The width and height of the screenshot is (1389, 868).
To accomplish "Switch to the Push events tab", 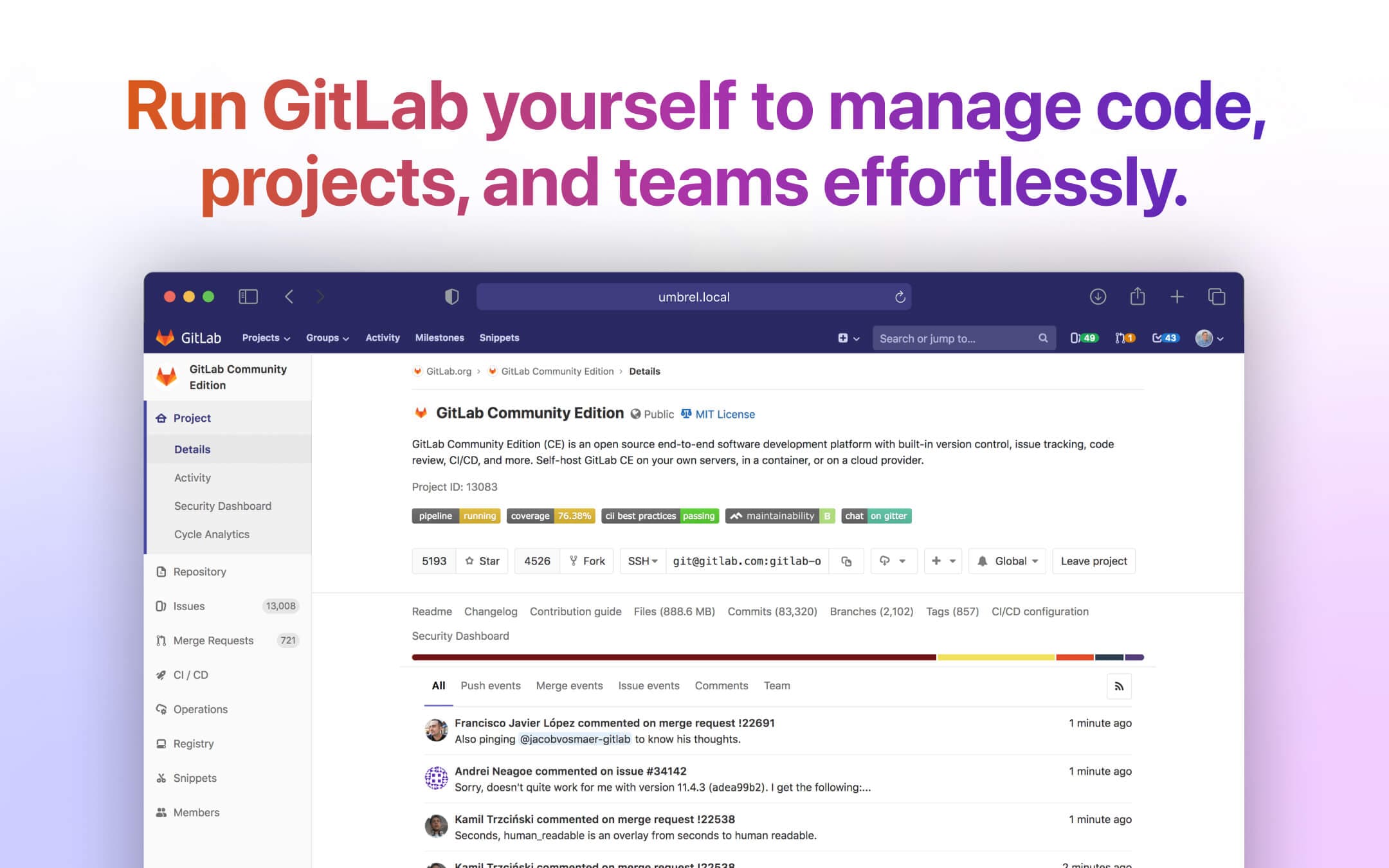I will coord(491,685).
